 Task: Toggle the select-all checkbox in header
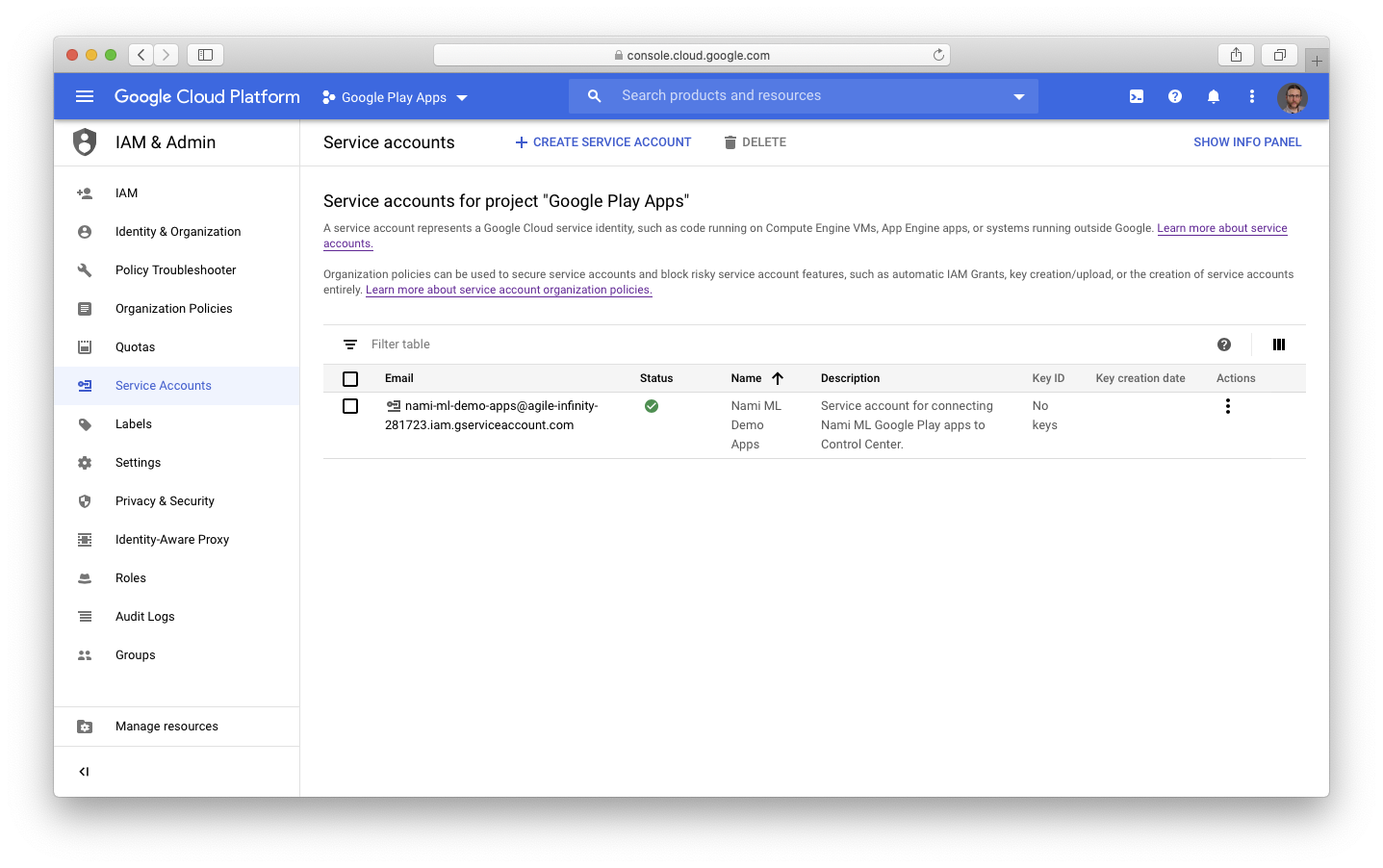click(x=350, y=379)
